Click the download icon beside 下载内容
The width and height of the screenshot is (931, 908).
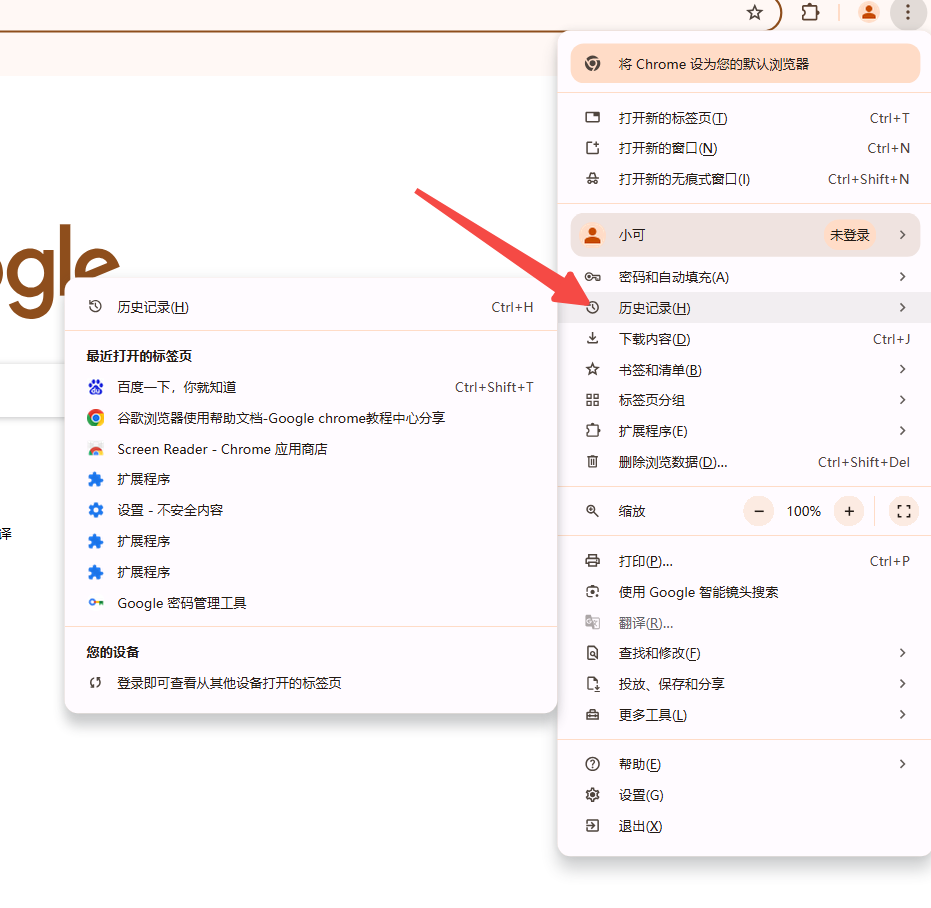point(593,338)
